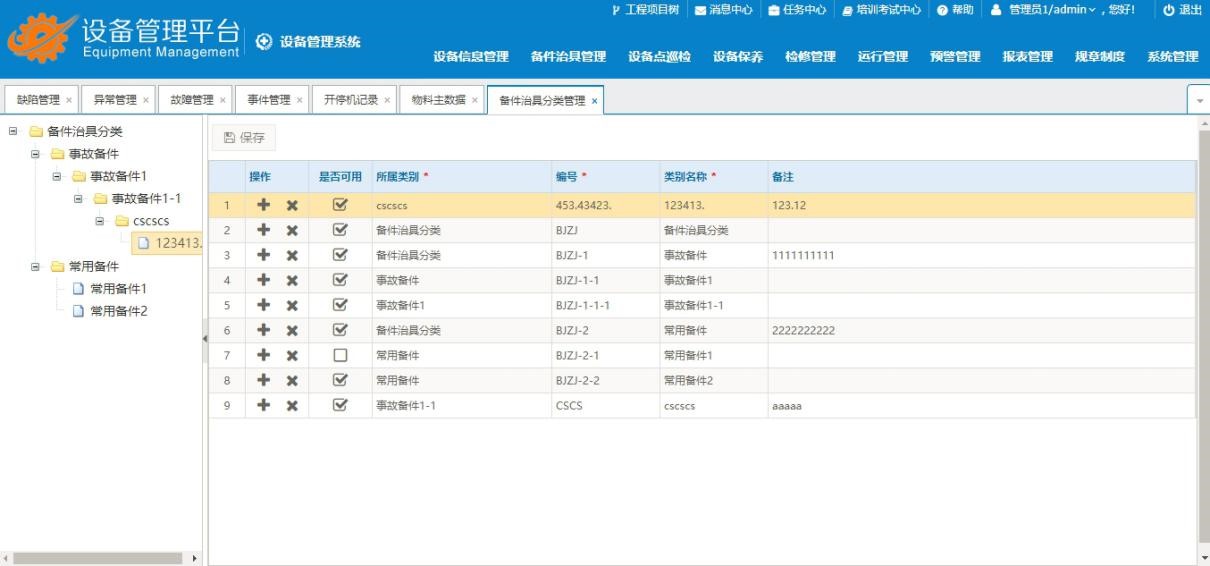The image size is (1210, 566).
Task: Toggle the availability checkbox for row 9 CSCS
Action: click(x=340, y=405)
